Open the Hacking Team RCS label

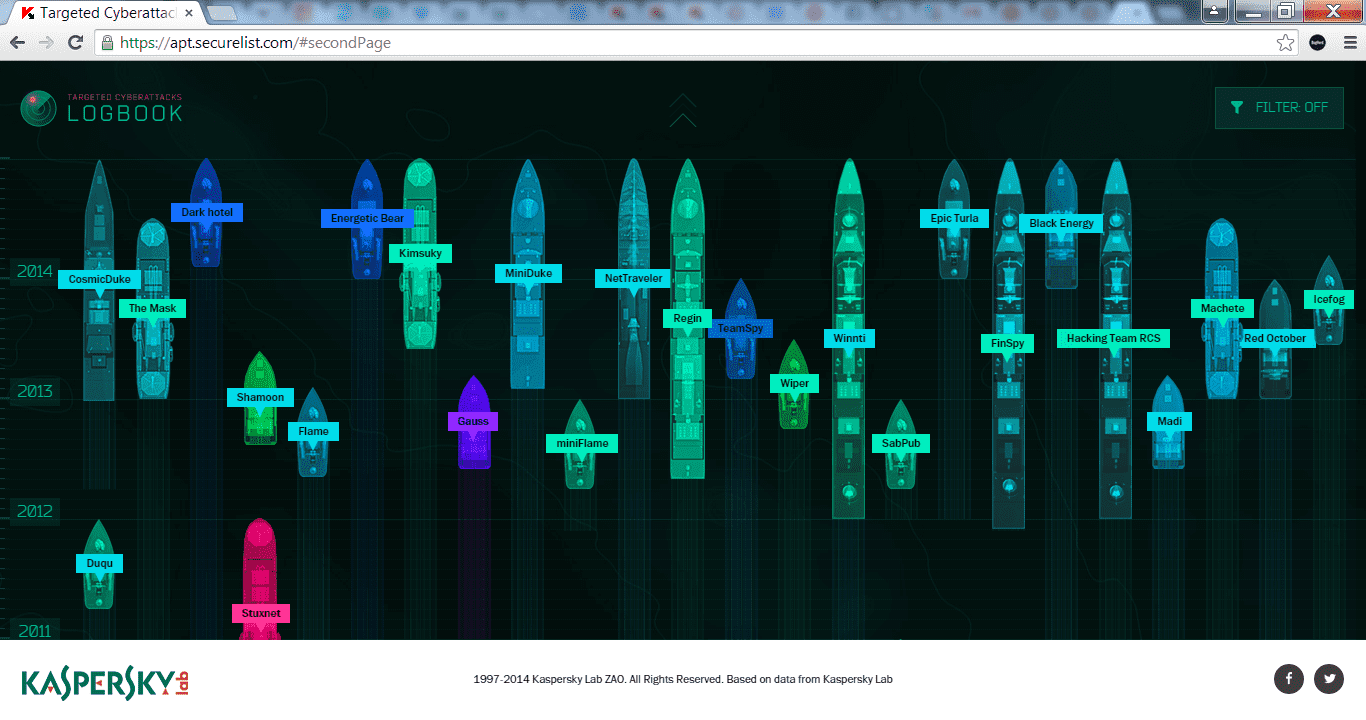tap(1113, 338)
